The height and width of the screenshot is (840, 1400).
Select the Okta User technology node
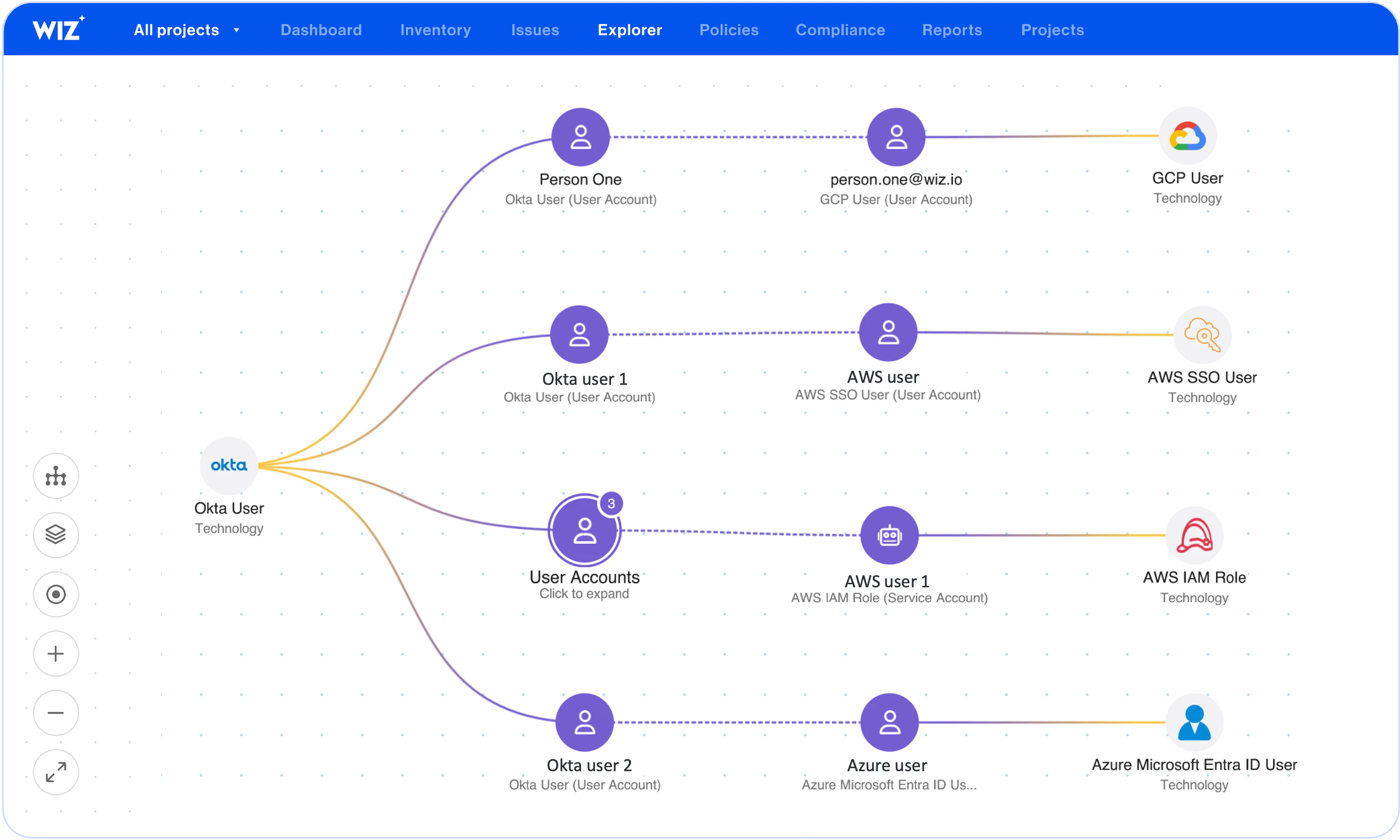(229, 466)
